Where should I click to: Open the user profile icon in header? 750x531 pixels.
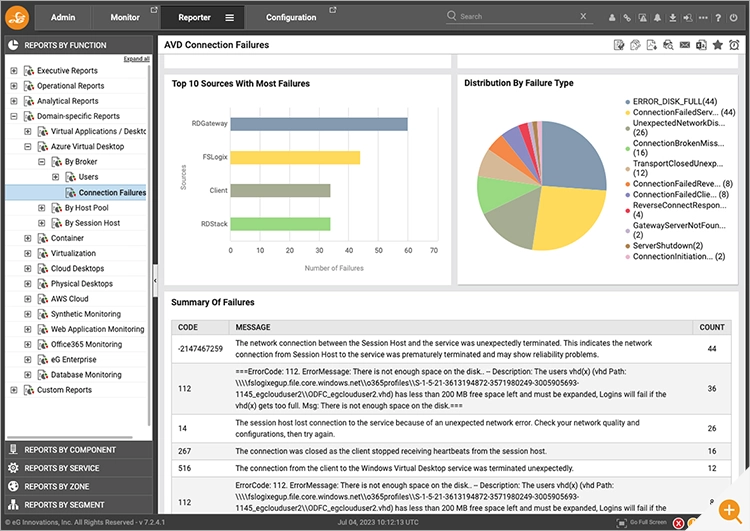pyautogui.click(x=612, y=18)
